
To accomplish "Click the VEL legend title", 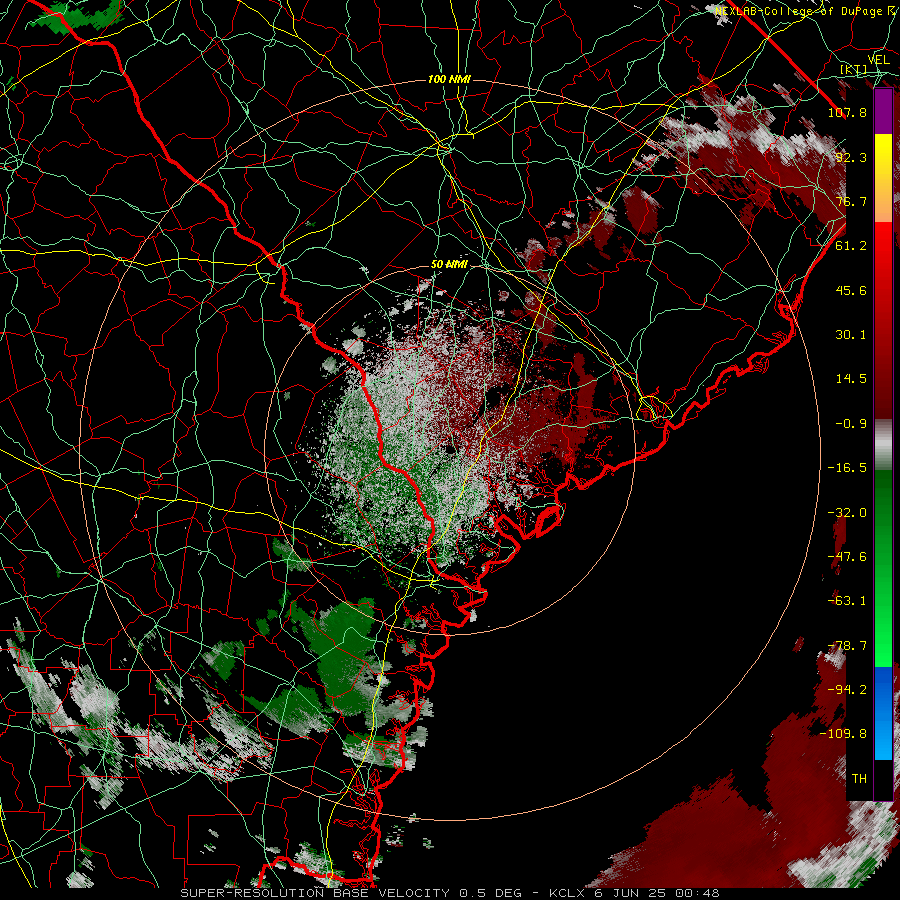I will (x=878, y=60).
